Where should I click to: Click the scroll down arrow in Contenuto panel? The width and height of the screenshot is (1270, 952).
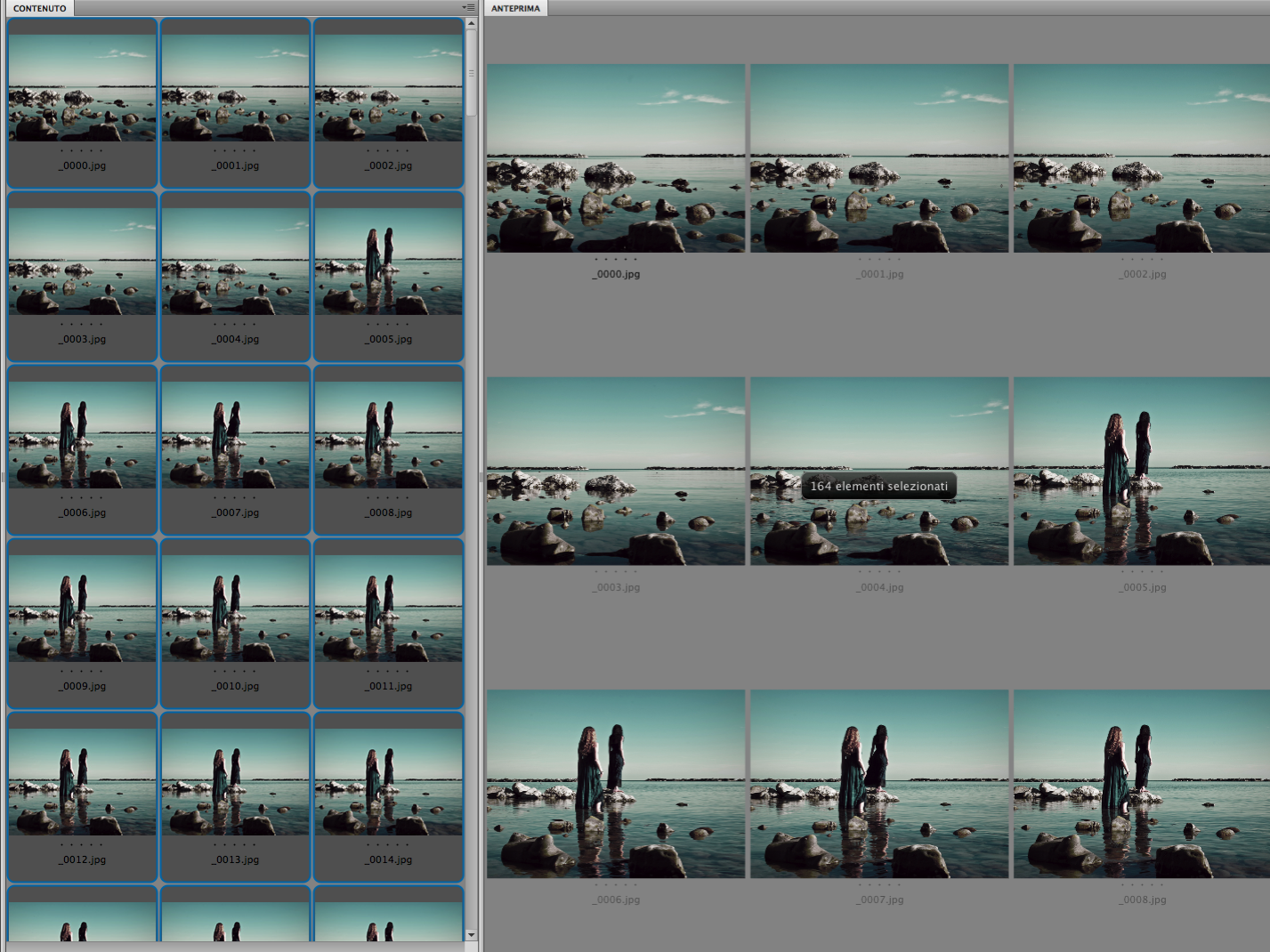click(471, 935)
